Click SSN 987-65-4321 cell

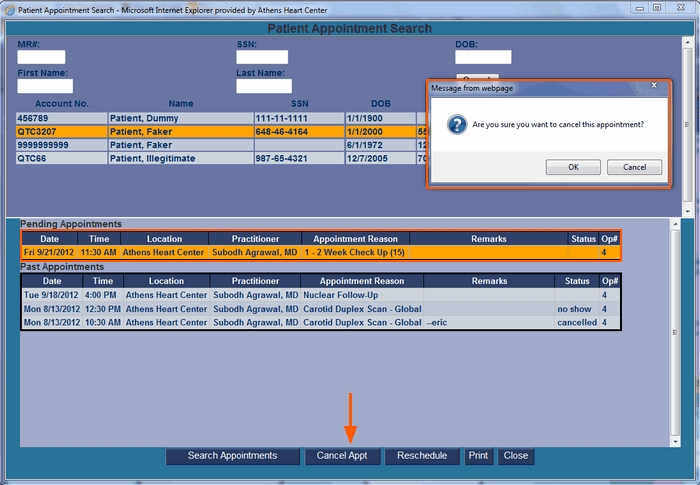tap(299, 159)
